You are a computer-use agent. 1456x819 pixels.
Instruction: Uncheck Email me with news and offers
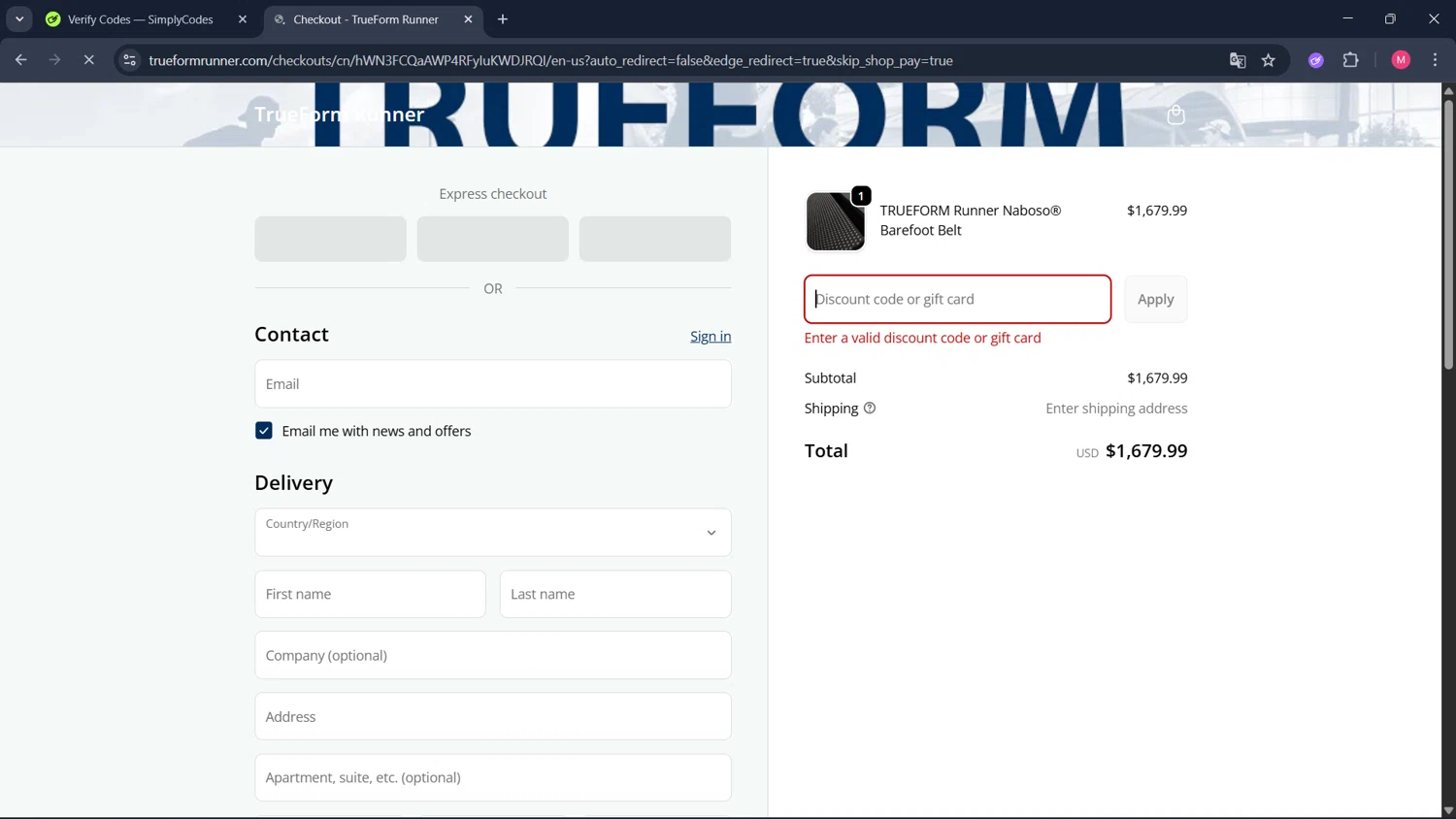pyautogui.click(x=264, y=431)
